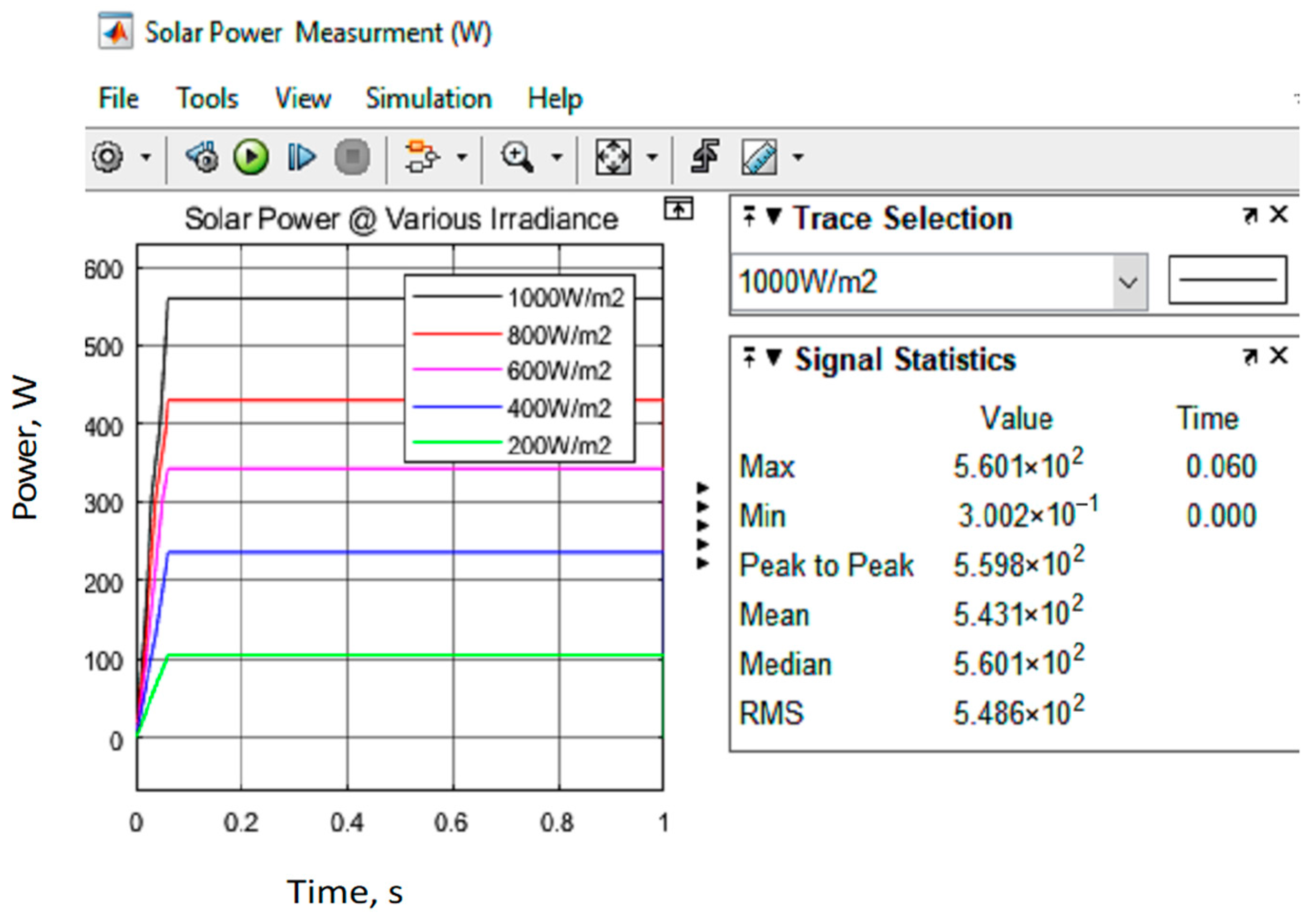Open the configuration properties gear icon
Viewport: 1316px width, 920px height.
pos(107,156)
